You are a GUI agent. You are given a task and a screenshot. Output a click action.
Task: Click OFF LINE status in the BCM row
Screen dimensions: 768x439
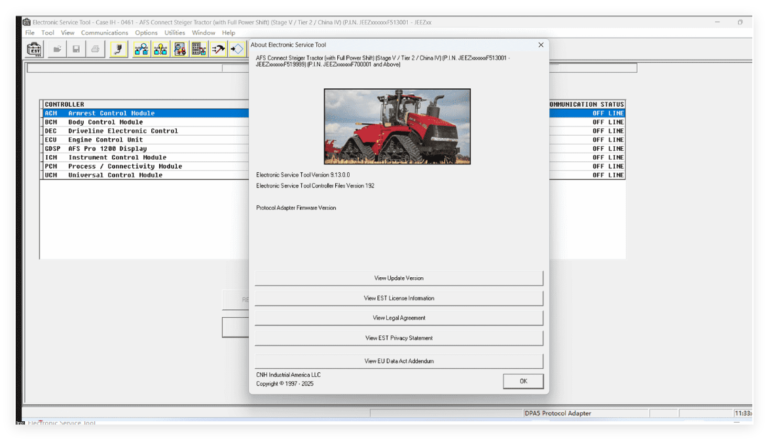[x=608, y=122]
